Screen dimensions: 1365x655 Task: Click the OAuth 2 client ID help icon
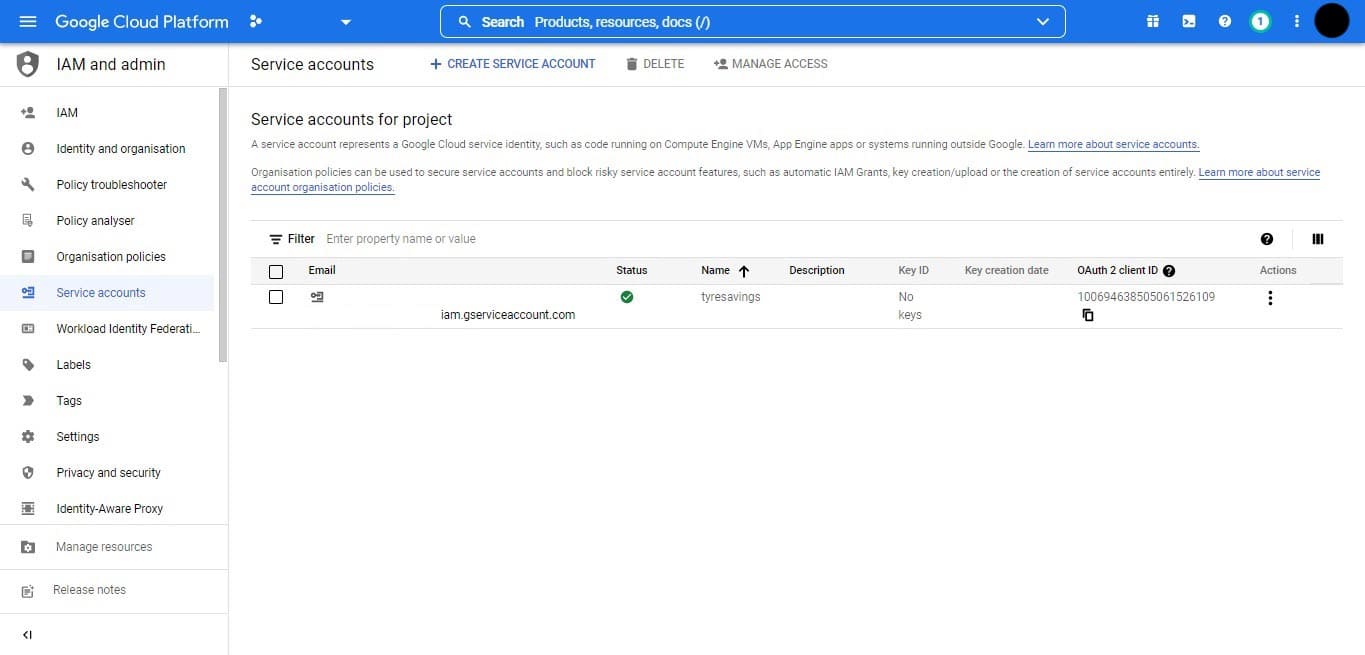(x=1169, y=271)
